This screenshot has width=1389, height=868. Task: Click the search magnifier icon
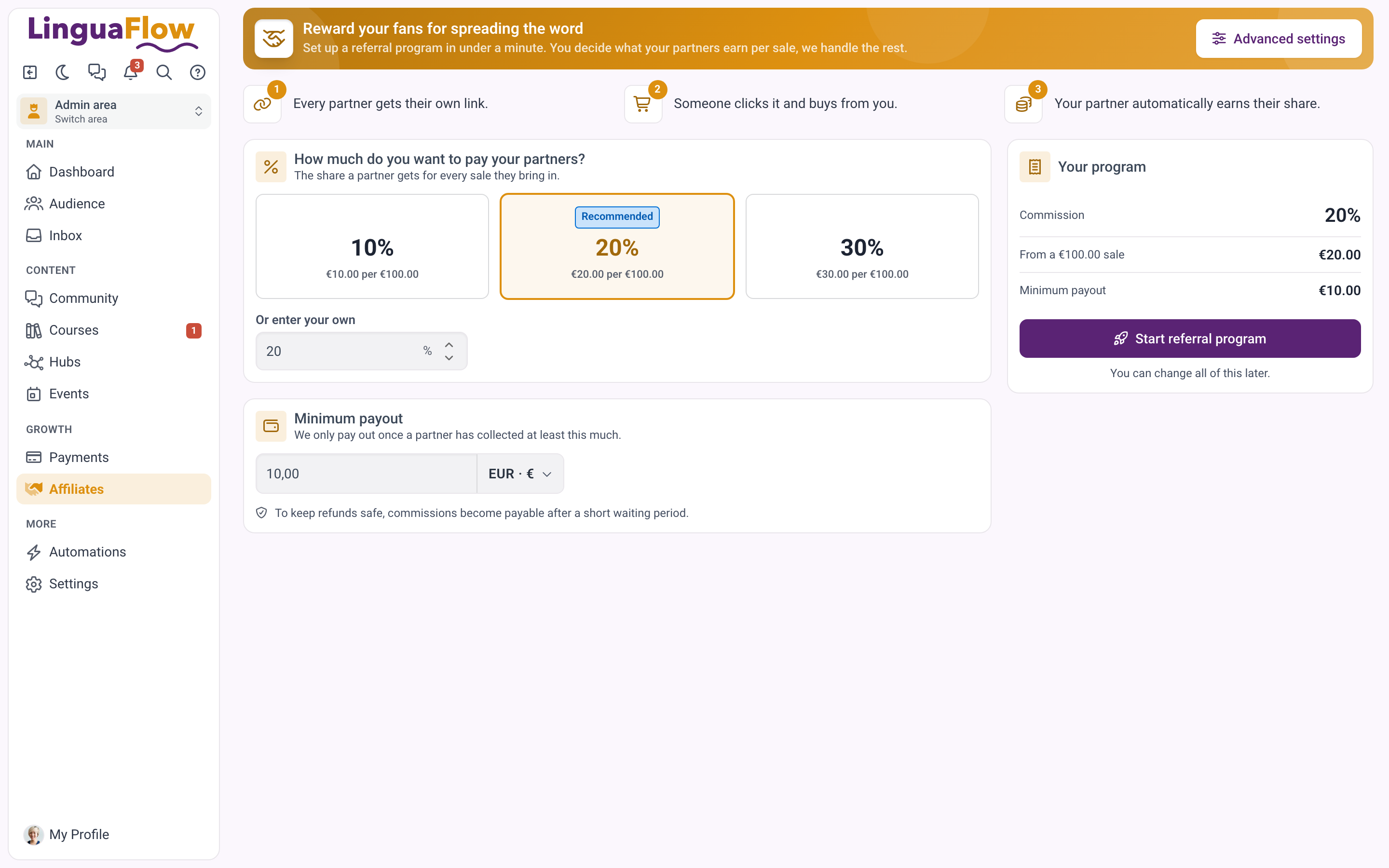click(x=164, y=72)
